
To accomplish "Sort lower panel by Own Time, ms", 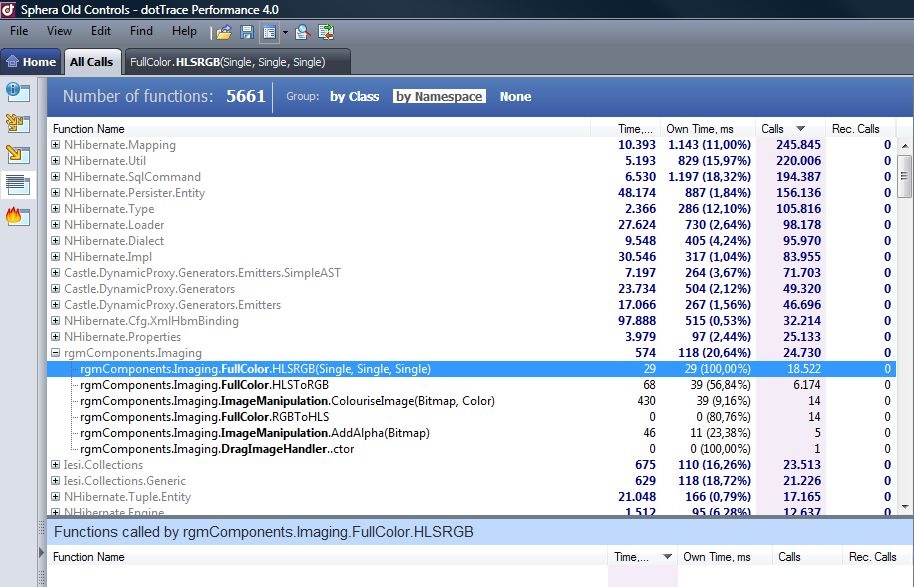I will coord(725,557).
